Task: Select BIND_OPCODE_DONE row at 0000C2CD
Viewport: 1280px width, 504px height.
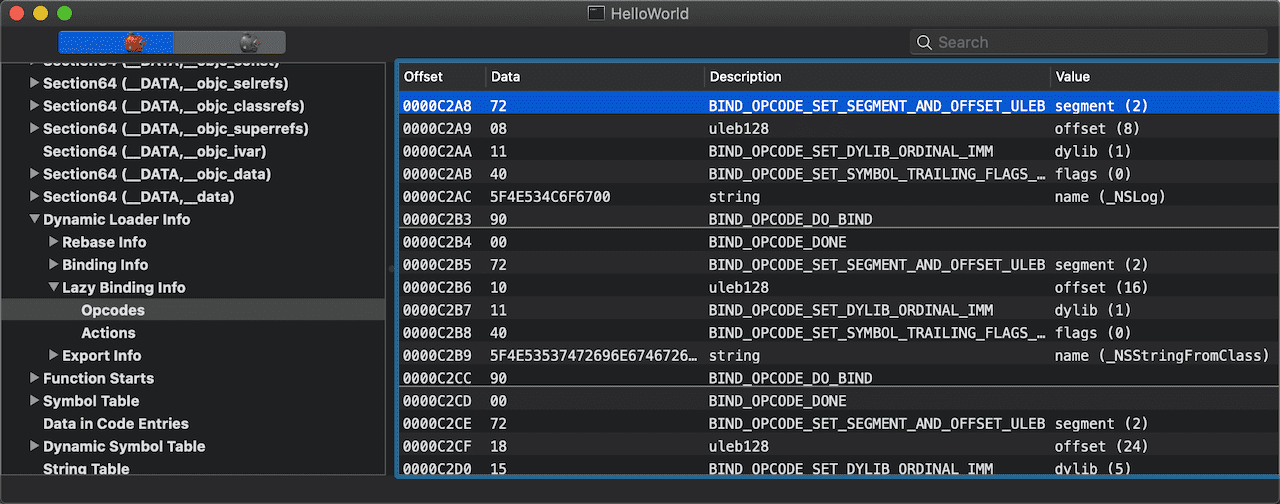Action: (837, 401)
